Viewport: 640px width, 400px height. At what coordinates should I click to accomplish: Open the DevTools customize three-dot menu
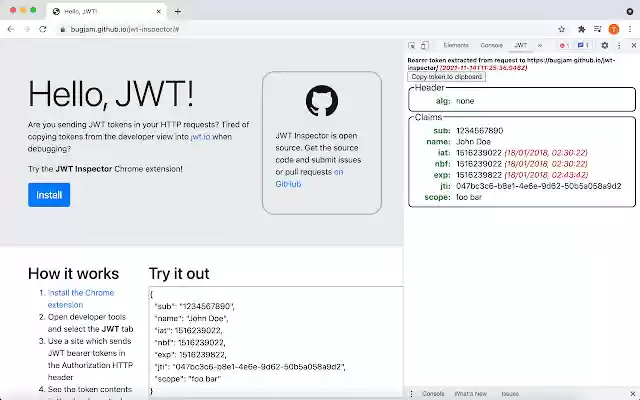pyautogui.click(x=619, y=46)
